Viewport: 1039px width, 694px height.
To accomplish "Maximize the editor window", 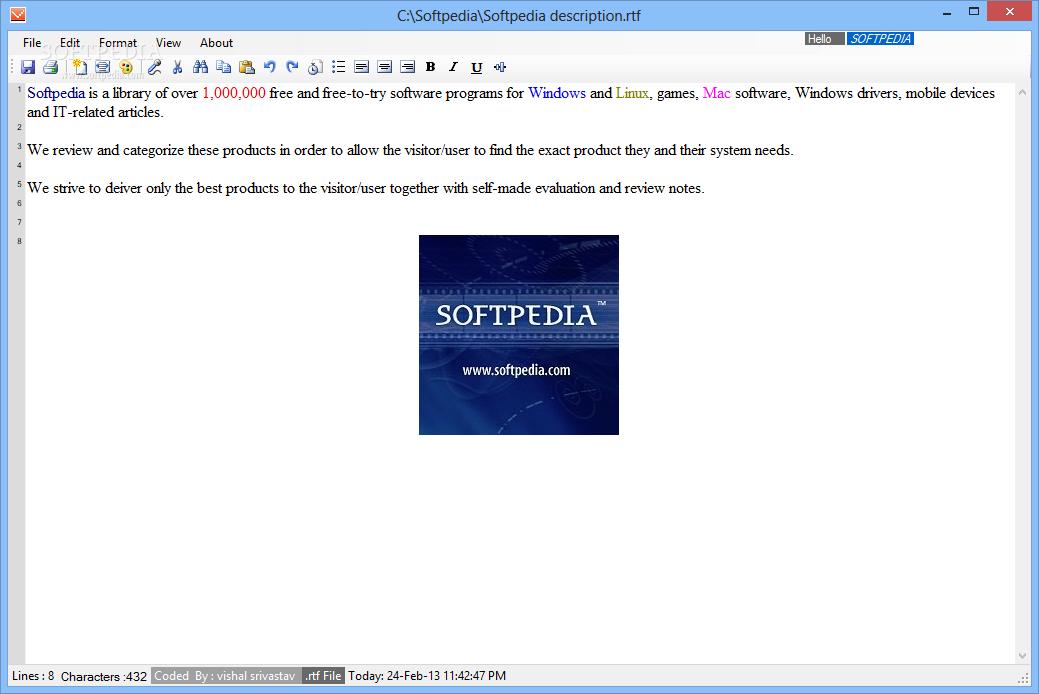I will point(973,11).
